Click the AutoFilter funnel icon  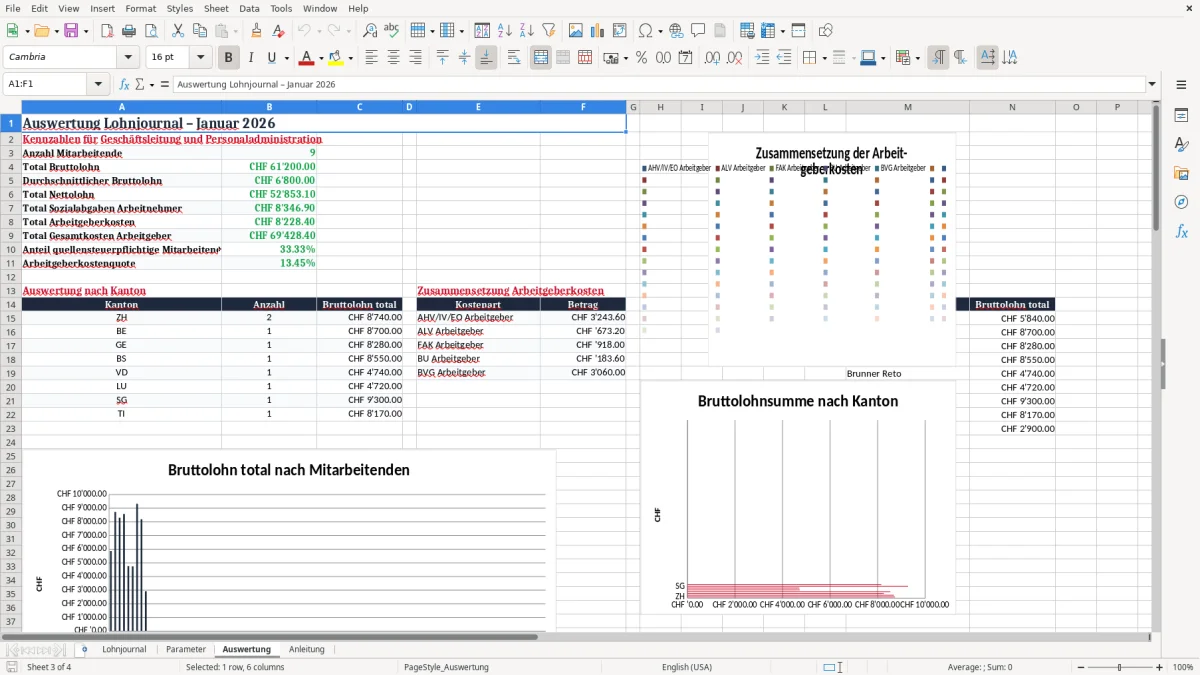click(548, 31)
